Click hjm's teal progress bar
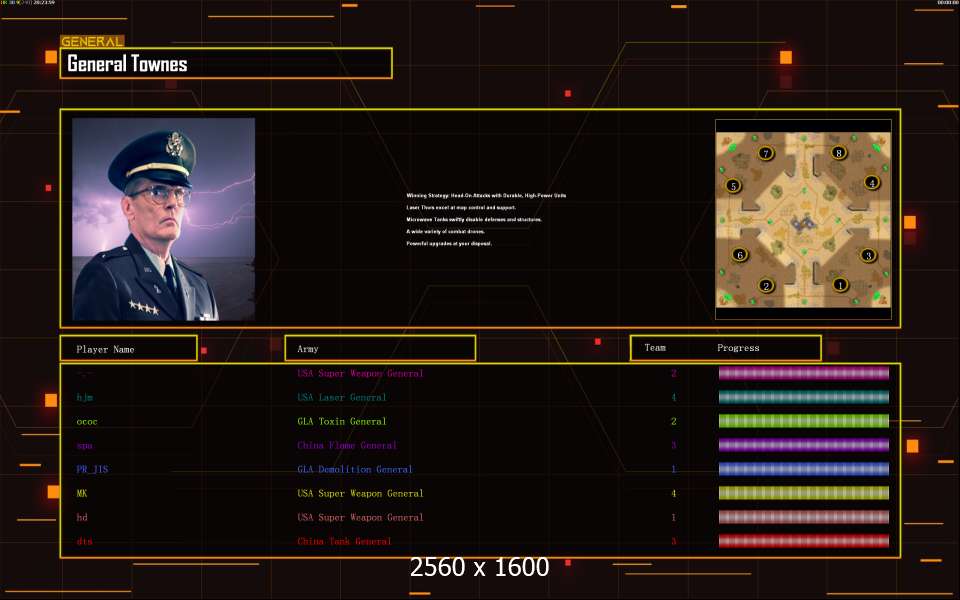960x600 pixels. (803, 397)
